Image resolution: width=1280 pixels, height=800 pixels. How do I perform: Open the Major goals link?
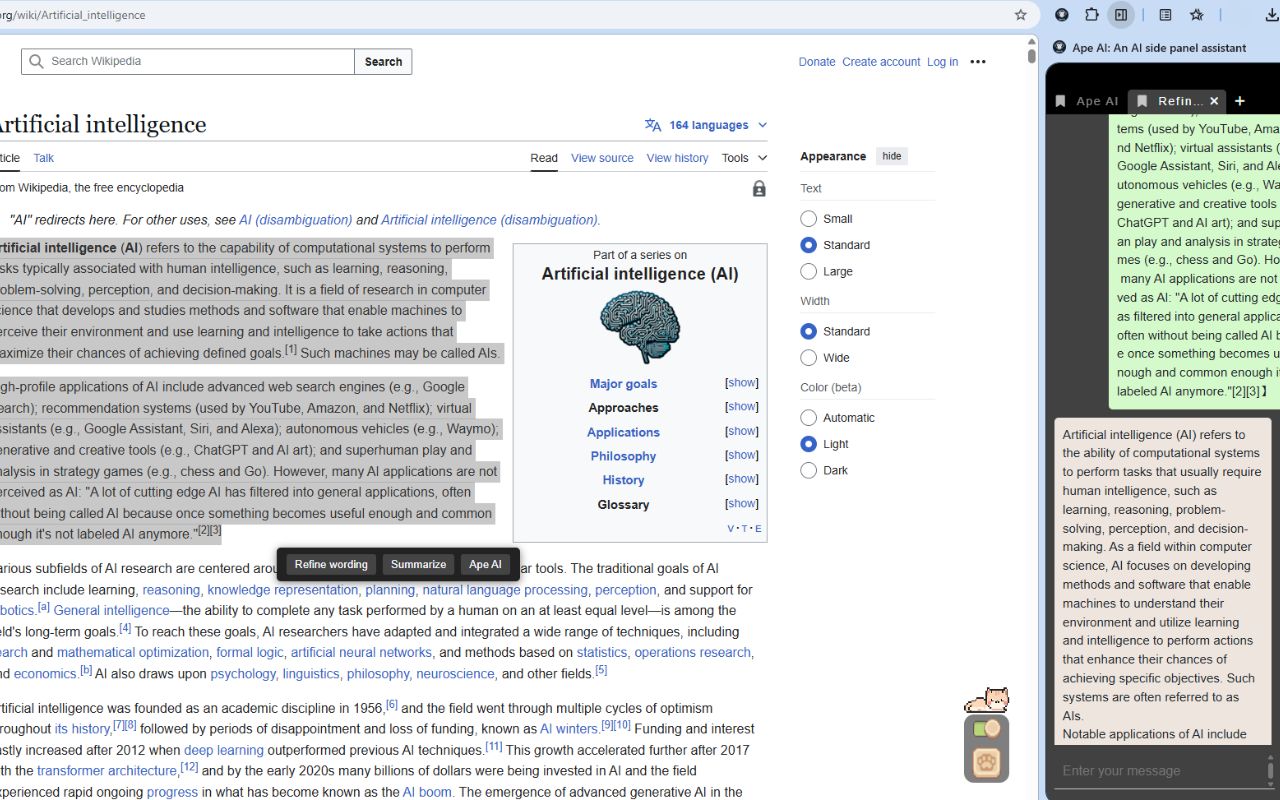(623, 384)
